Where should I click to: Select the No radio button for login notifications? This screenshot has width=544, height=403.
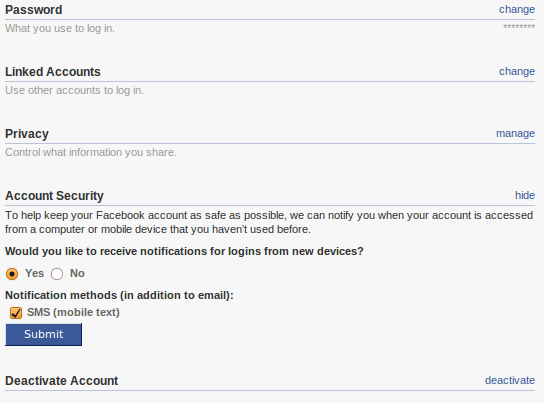pos(57,274)
